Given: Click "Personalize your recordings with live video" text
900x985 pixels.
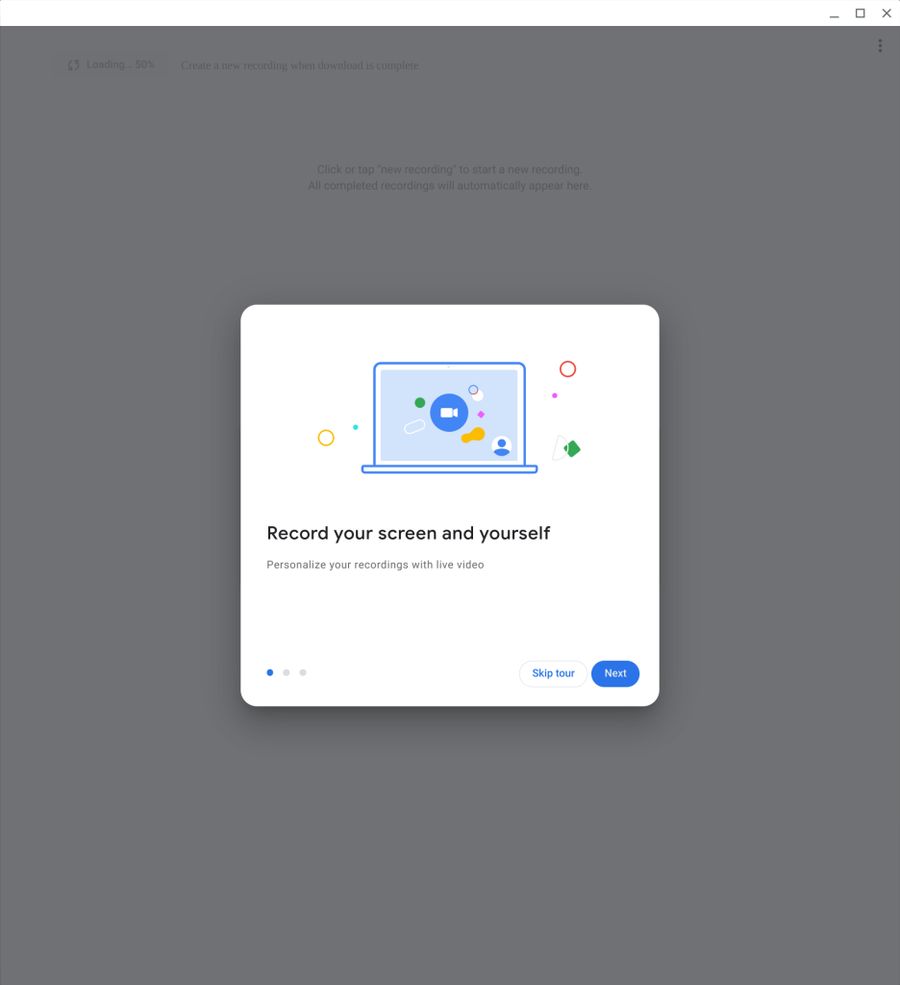Looking at the screenshot, I should point(375,565).
